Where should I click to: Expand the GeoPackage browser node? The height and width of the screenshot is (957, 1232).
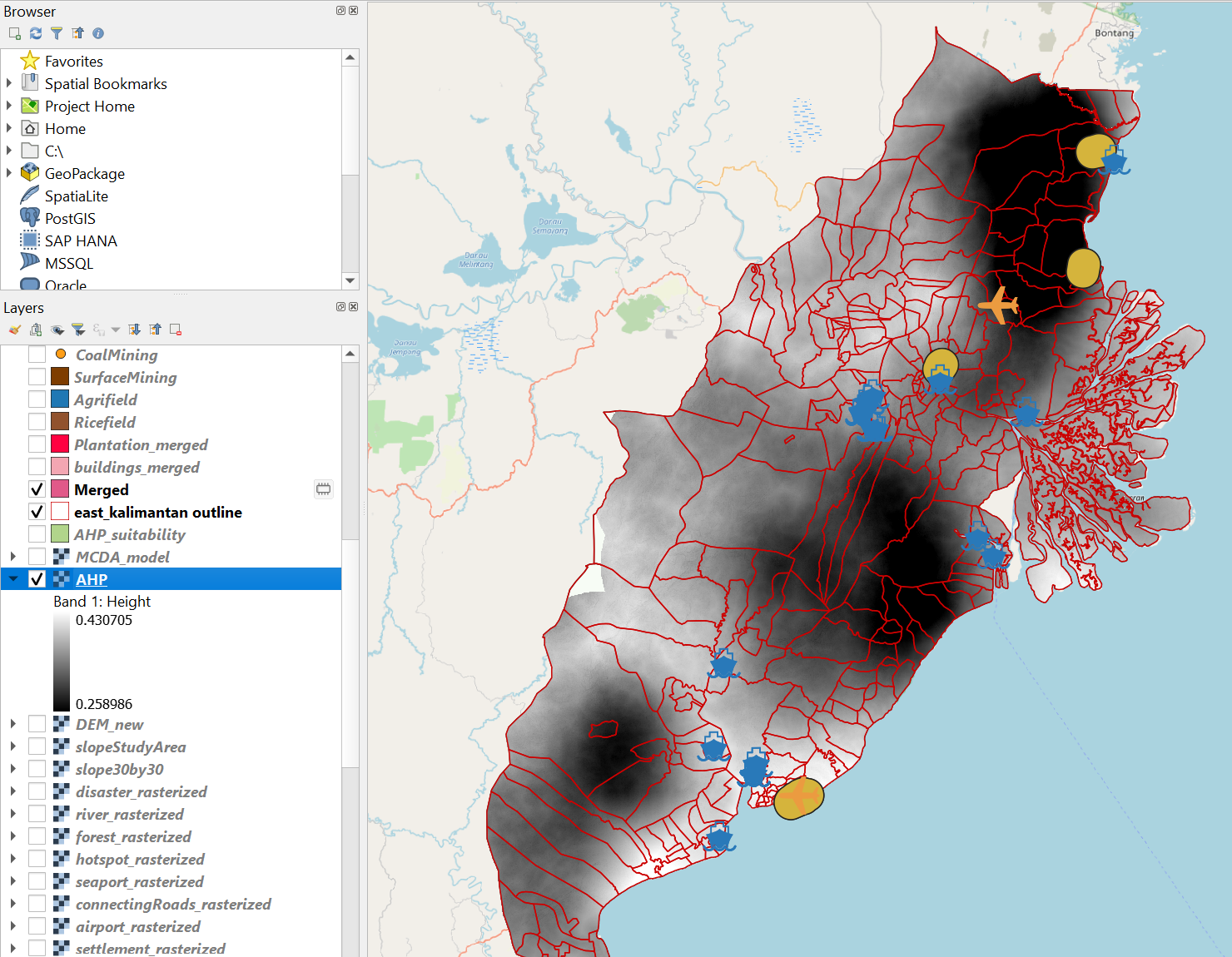click(x=9, y=173)
